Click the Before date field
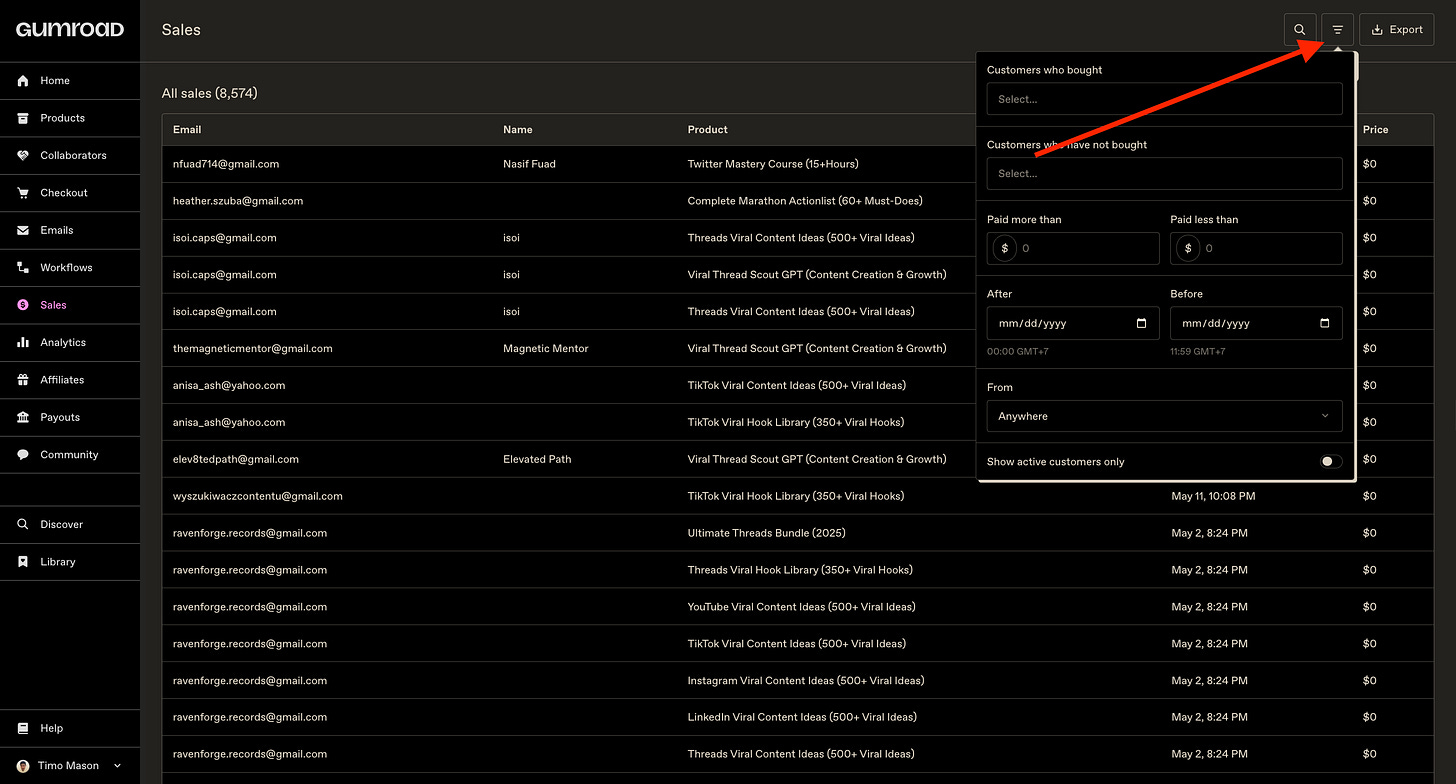Viewport: 1456px width, 784px height. [x=1256, y=323]
